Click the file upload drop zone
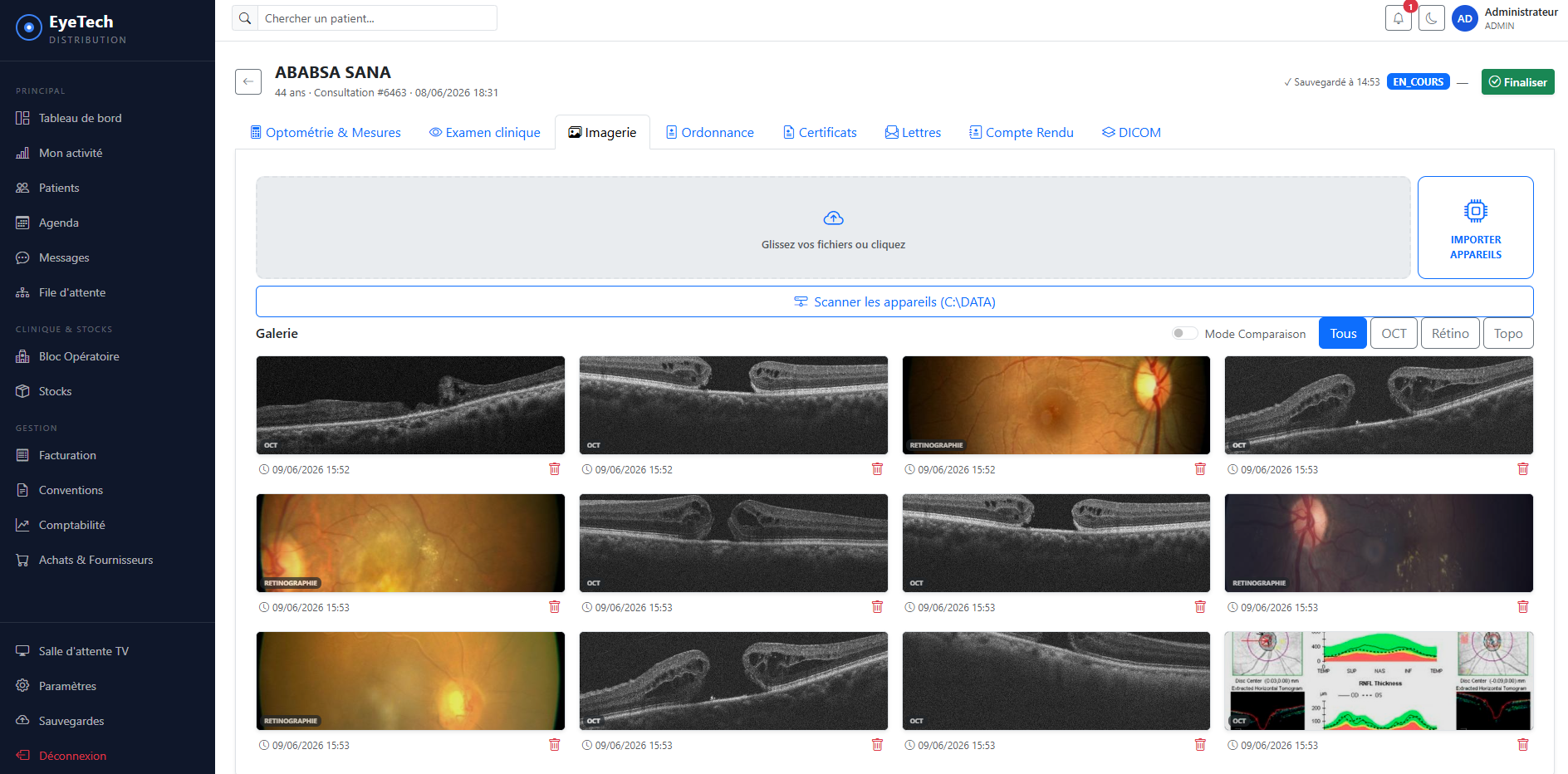The image size is (1568, 774). (x=833, y=228)
